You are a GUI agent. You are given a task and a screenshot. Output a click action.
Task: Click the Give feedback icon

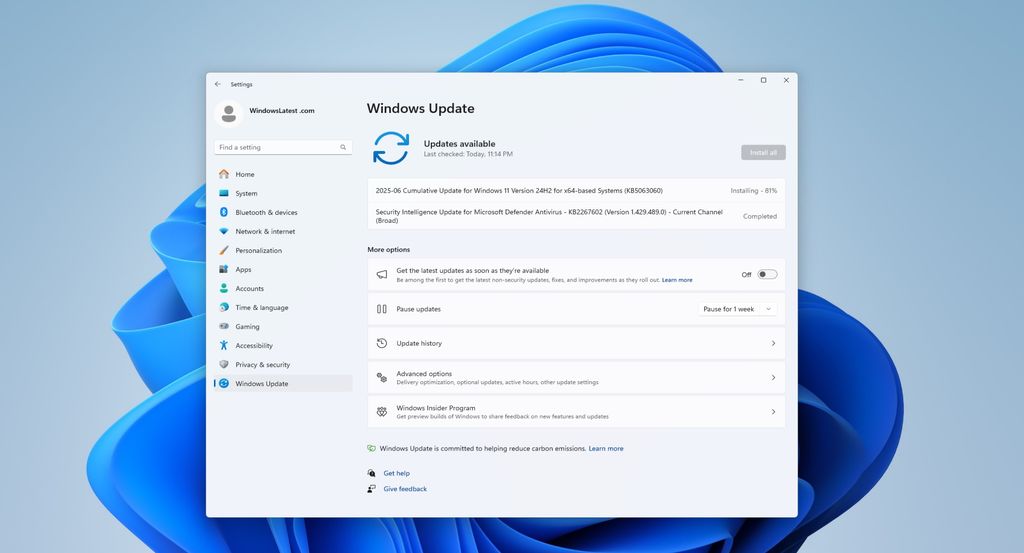(372, 488)
